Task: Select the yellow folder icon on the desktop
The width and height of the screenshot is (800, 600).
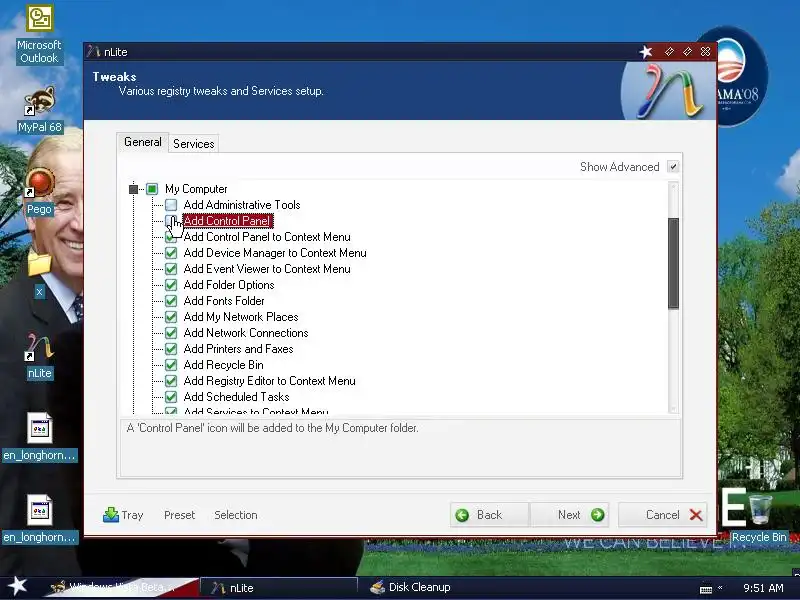Action: pyautogui.click(x=39, y=263)
